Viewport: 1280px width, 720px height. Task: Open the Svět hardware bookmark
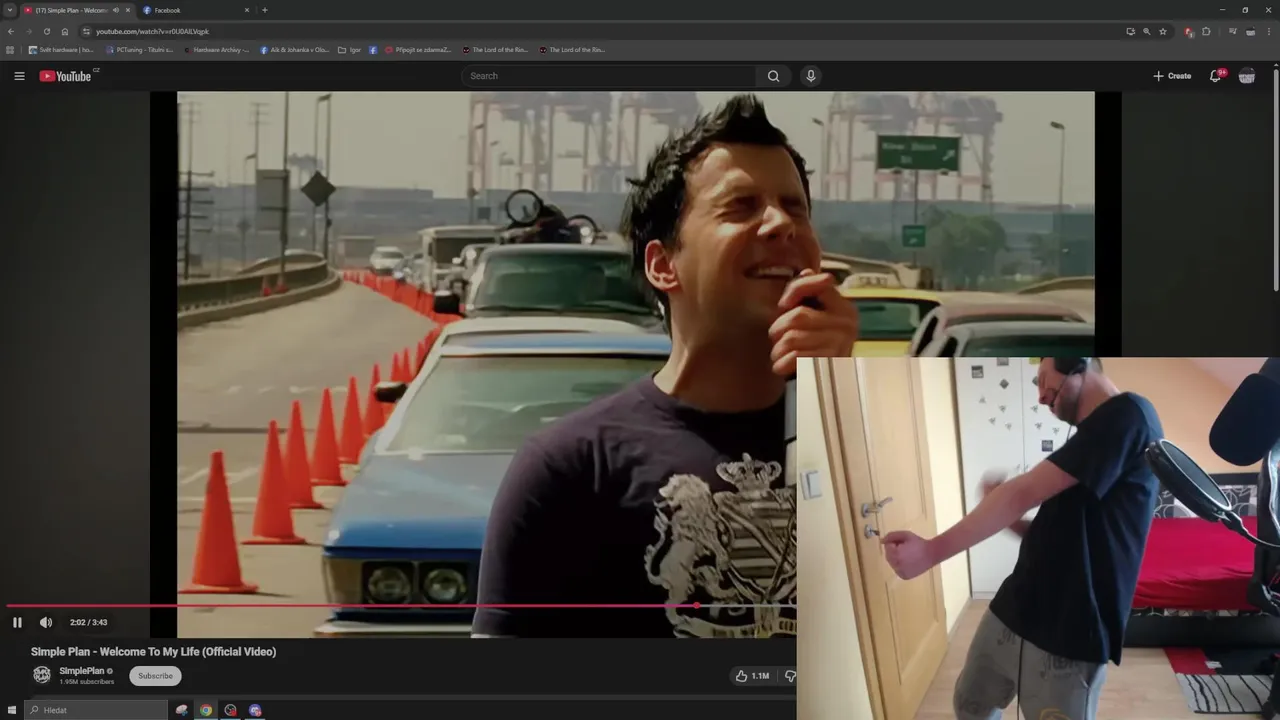61,50
